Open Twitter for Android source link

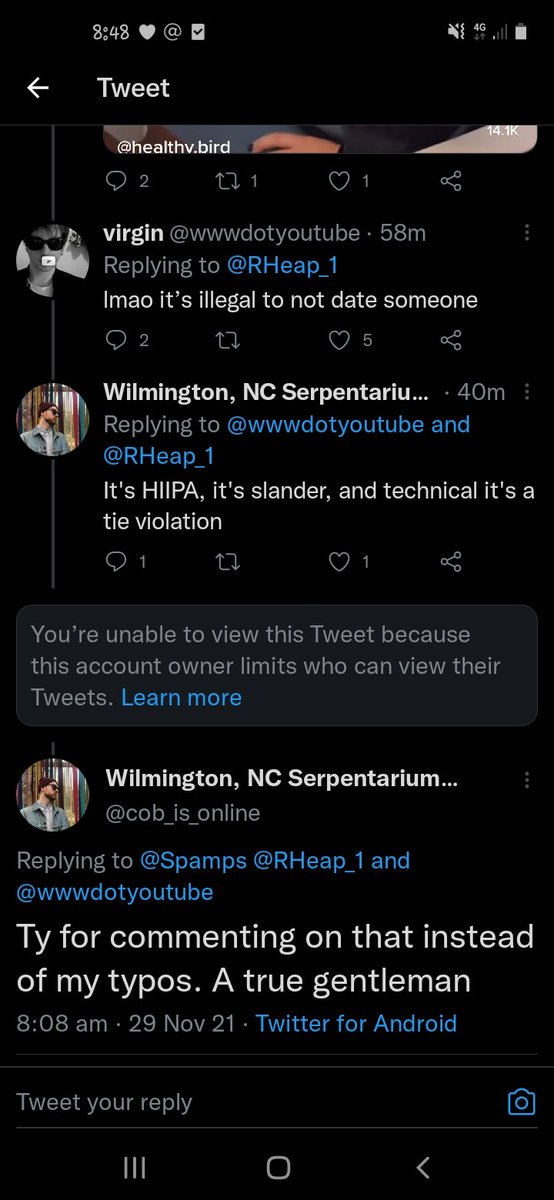click(x=356, y=1023)
